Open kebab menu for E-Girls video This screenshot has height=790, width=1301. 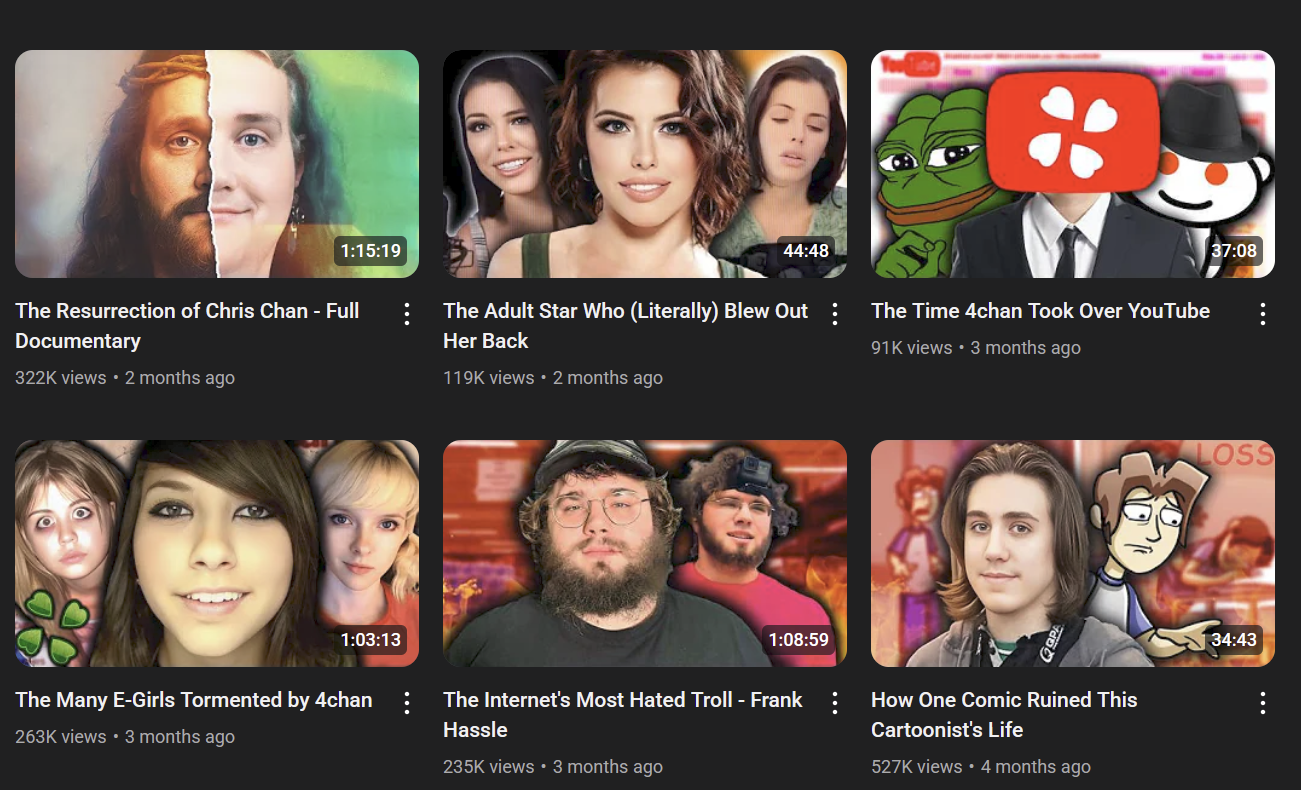tap(407, 703)
